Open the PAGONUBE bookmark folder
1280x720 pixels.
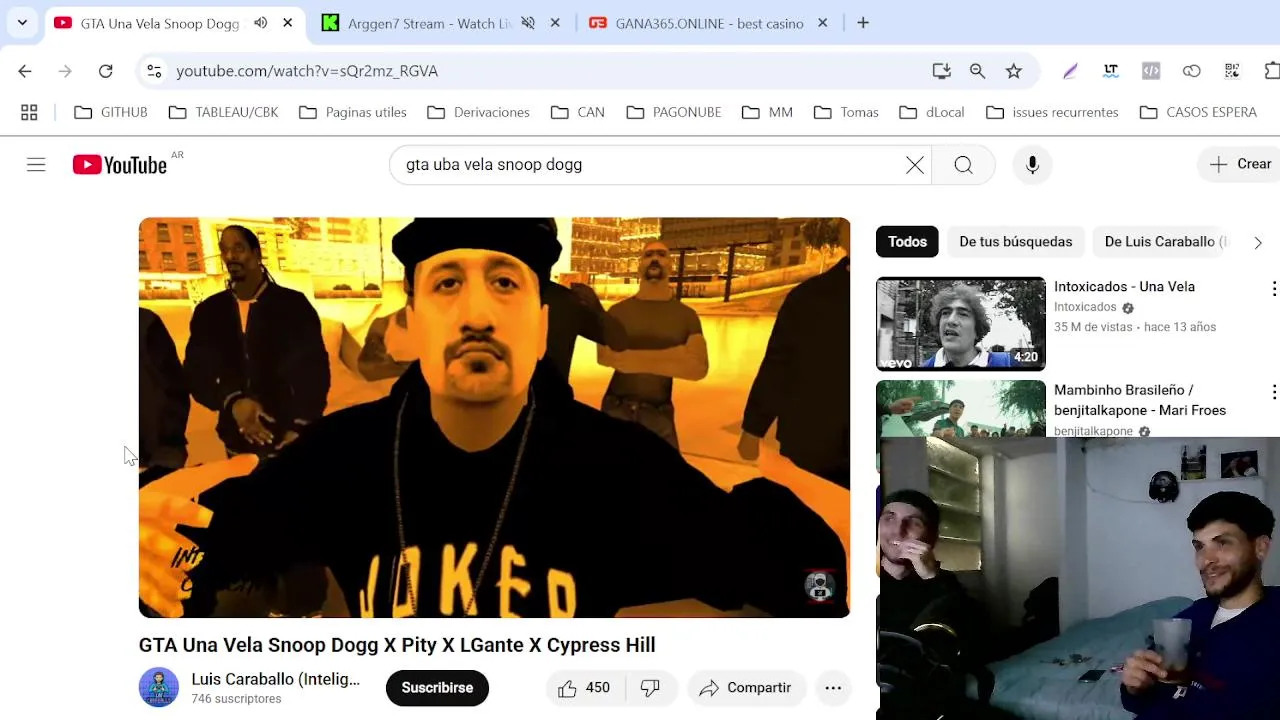coord(674,112)
